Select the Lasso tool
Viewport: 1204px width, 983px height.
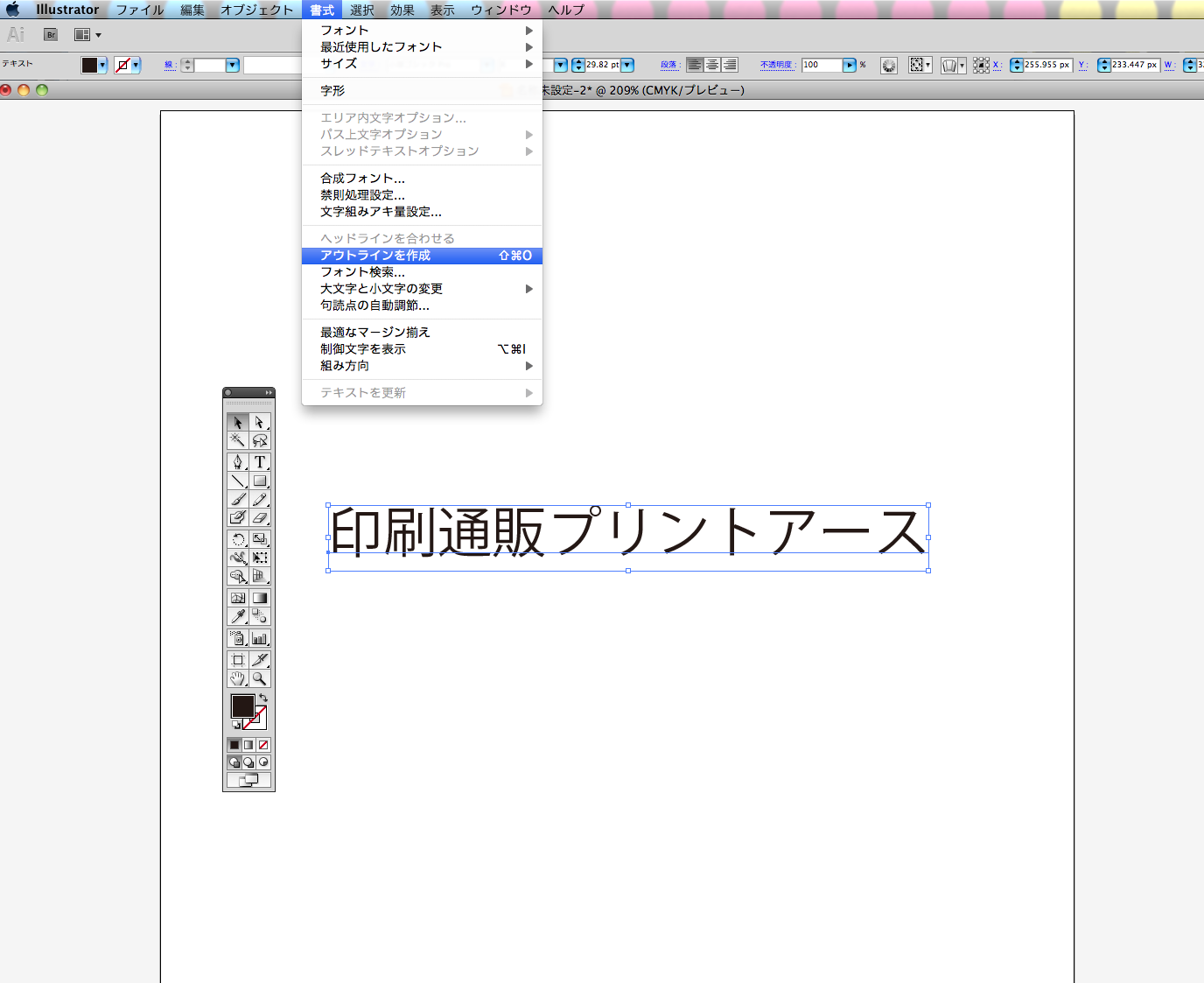tap(260, 440)
